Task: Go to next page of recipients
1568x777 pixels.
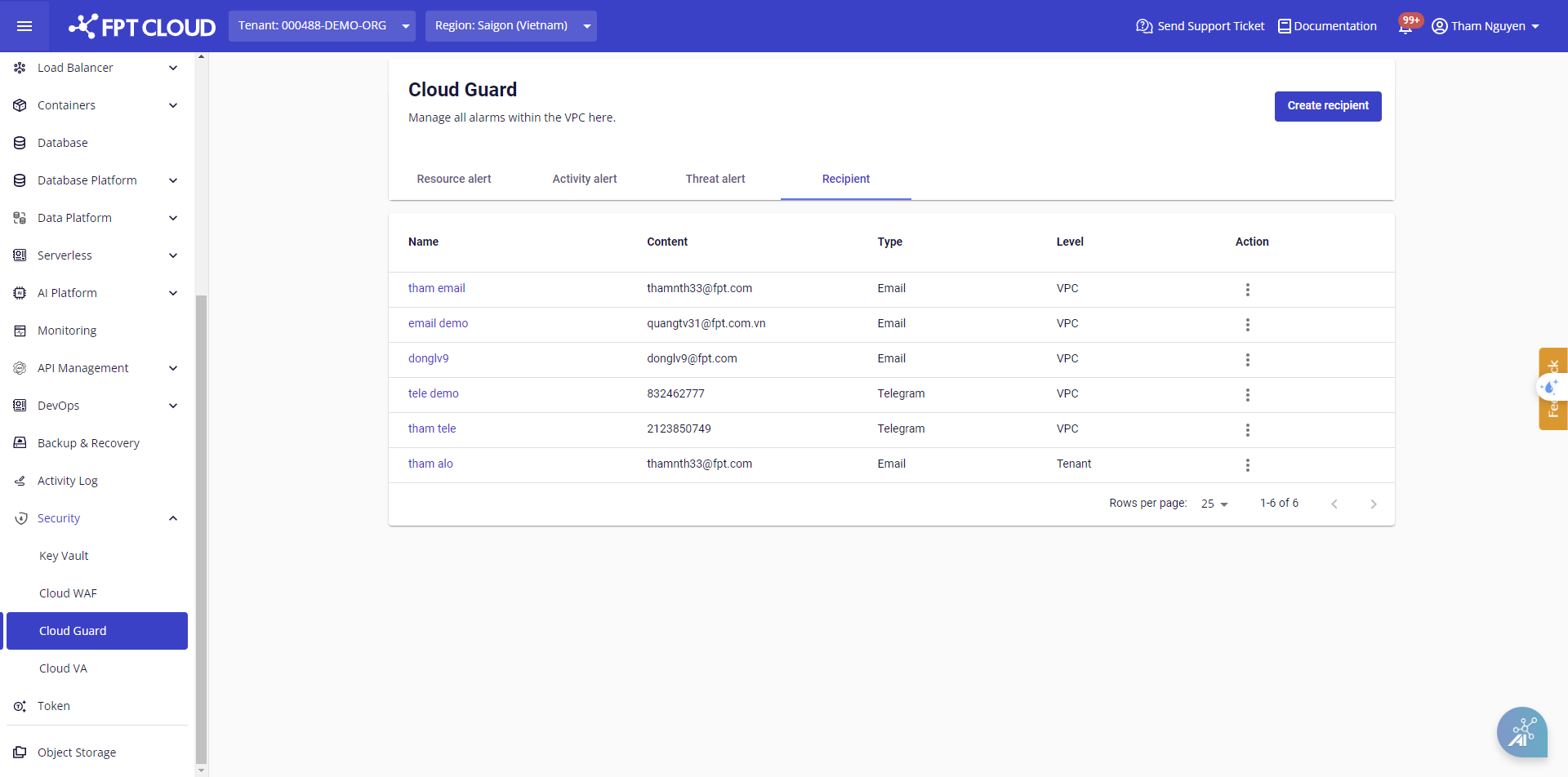Action: pyautogui.click(x=1373, y=504)
